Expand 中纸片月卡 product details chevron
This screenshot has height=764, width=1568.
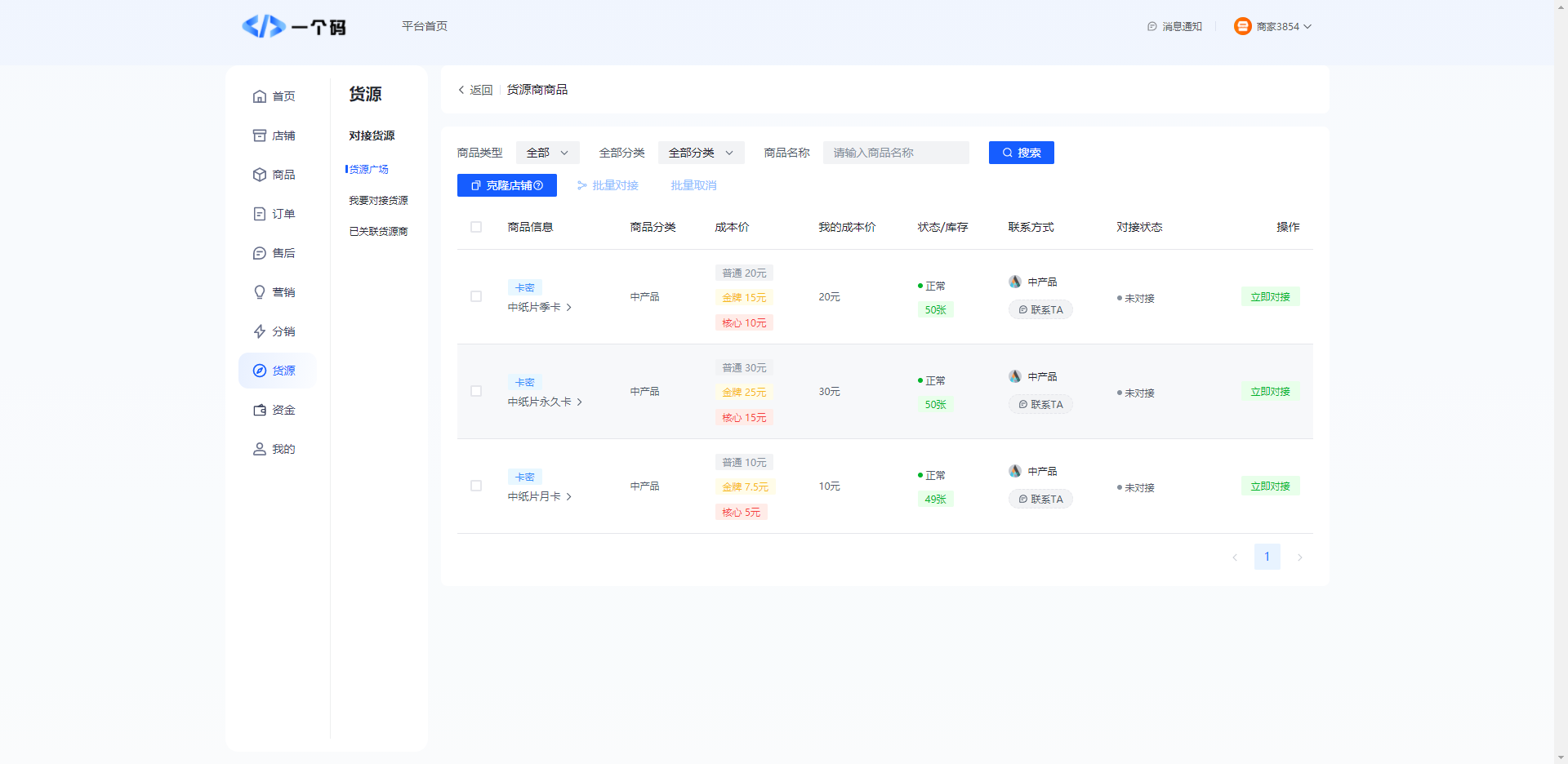569,497
